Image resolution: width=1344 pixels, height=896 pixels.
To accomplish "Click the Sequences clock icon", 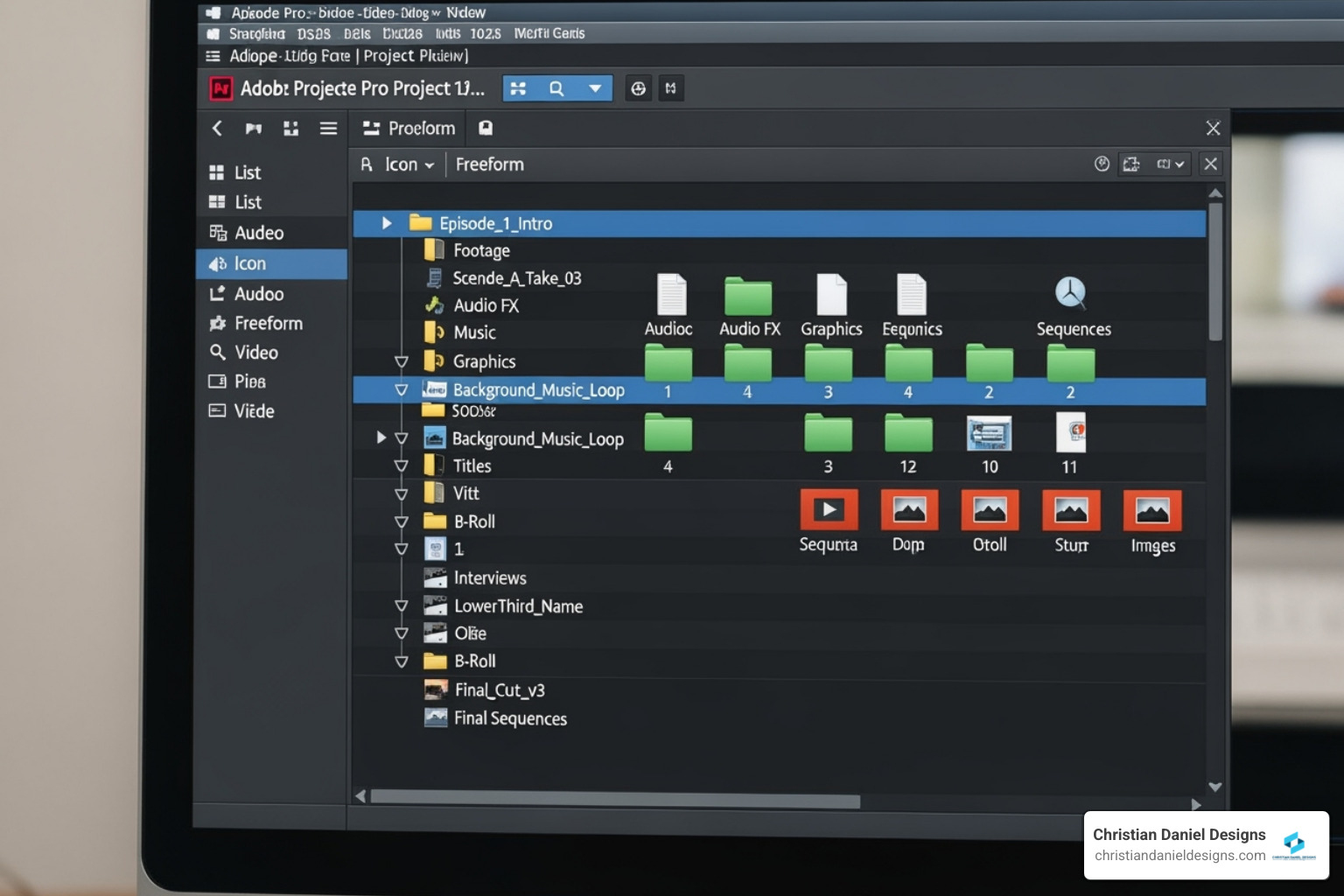I will (1070, 293).
